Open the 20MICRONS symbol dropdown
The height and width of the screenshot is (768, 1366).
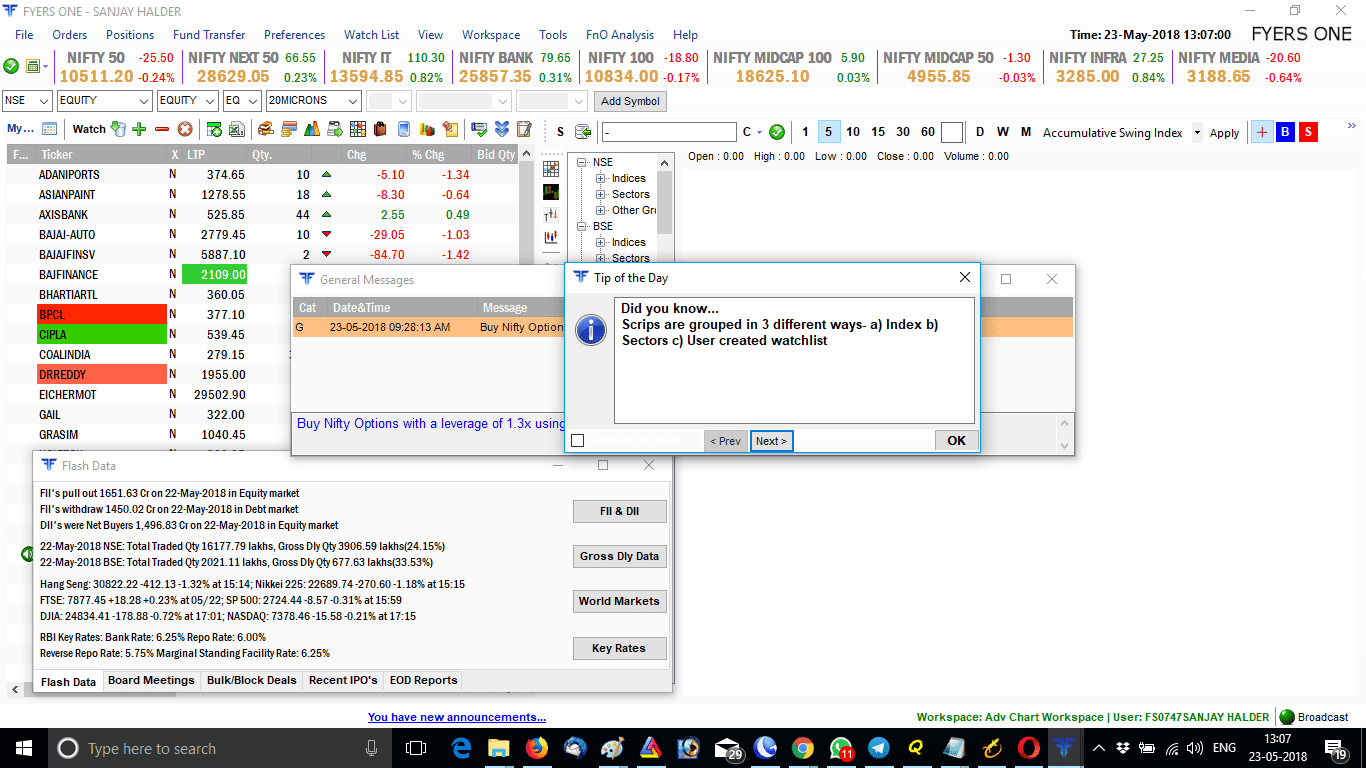point(353,101)
